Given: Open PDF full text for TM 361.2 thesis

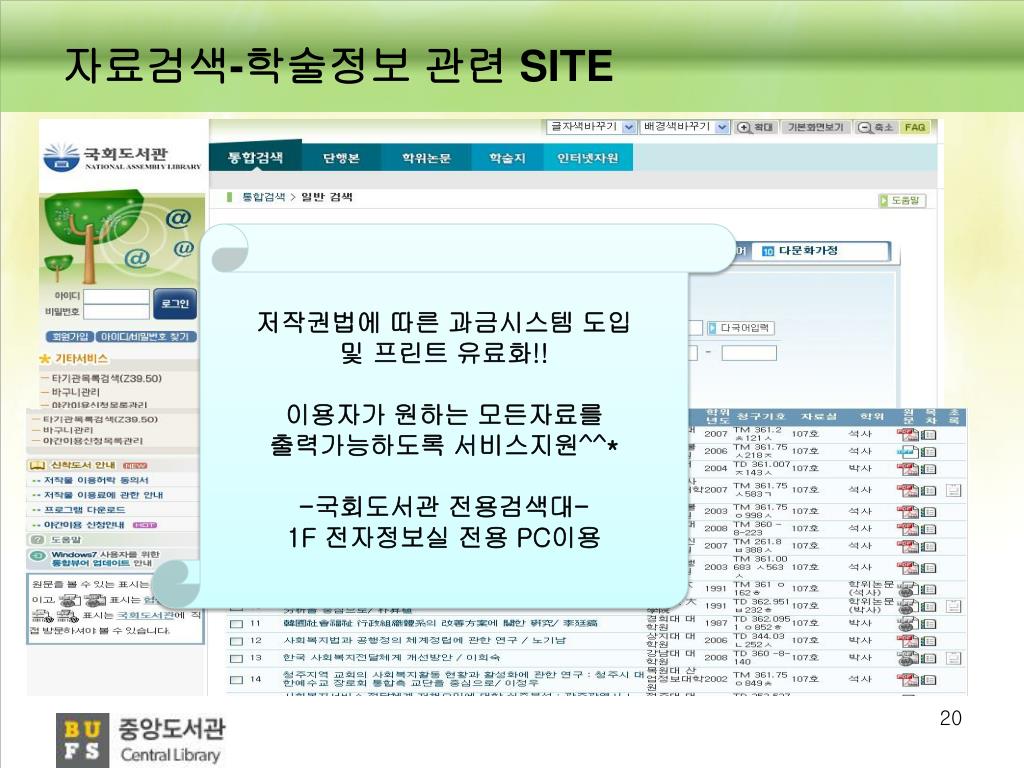Looking at the screenshot, I should pos(907,434).
